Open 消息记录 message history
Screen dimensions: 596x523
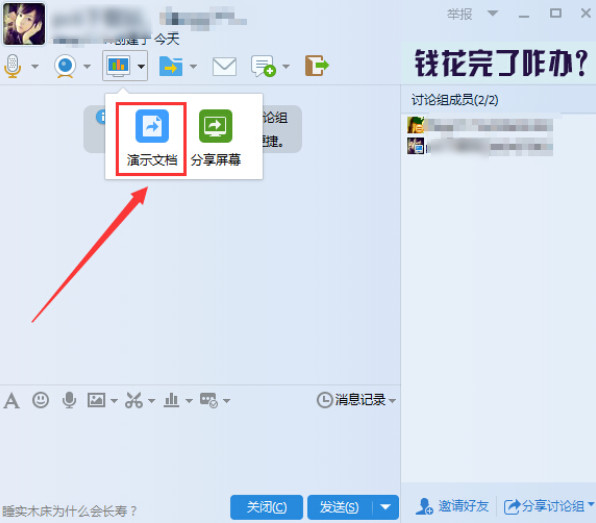tap(356, 400)
